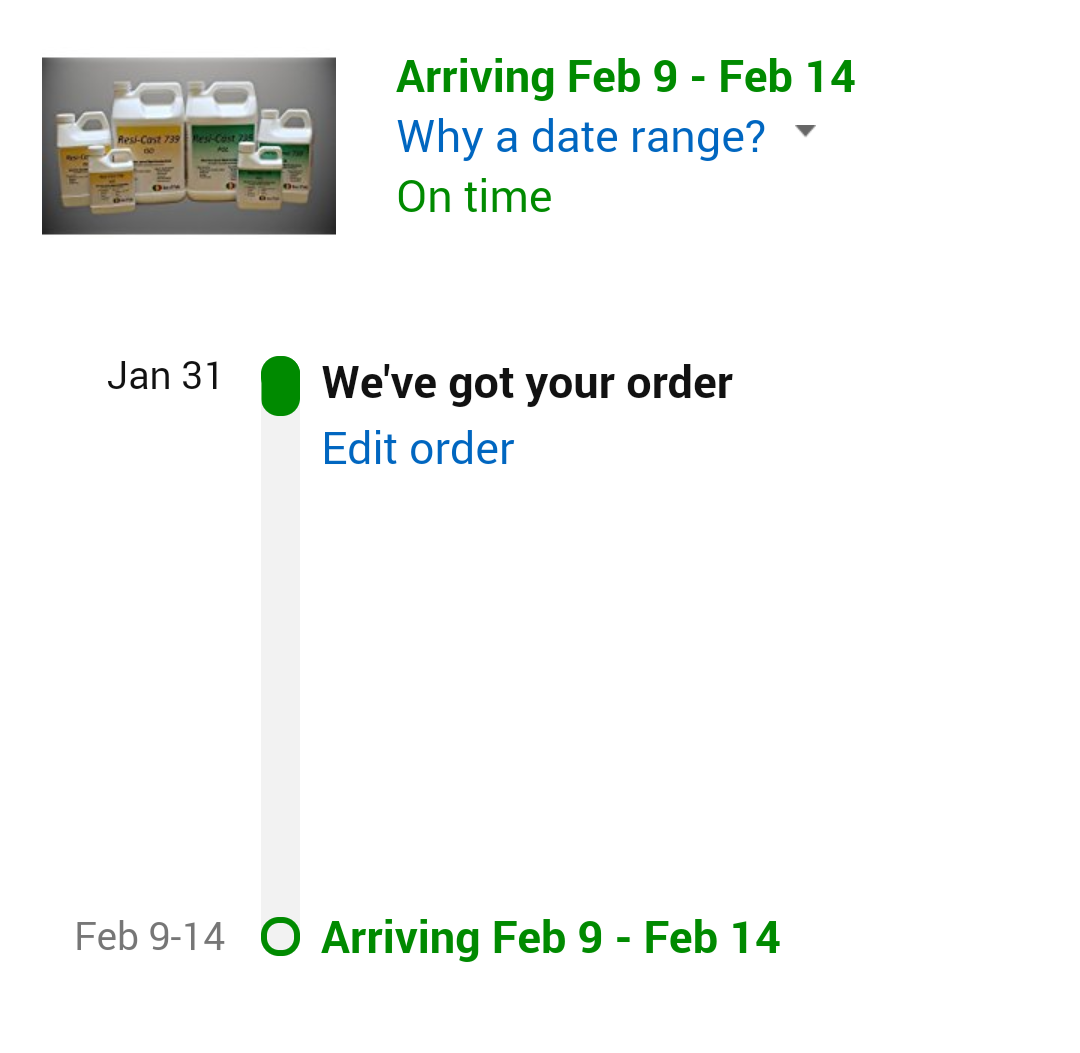The height and width of the screenshot is (1053, 1080).
Task: Click the 'Feb 9-14' timeline date label
Action: 149,937
